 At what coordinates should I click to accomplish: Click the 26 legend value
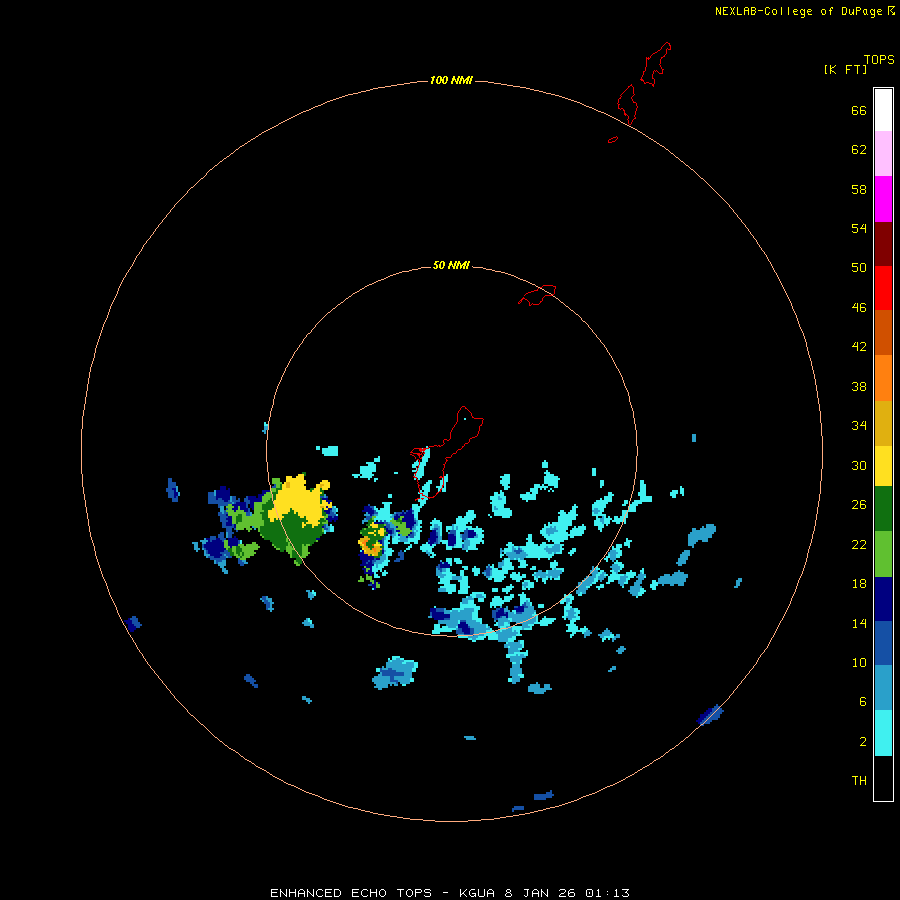click(x=859, y=505)
